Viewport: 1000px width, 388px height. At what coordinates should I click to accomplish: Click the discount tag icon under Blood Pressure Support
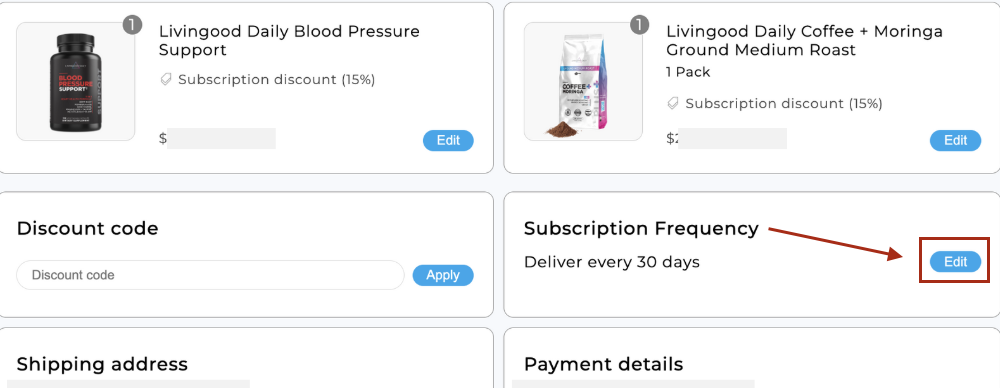point(166,80)
